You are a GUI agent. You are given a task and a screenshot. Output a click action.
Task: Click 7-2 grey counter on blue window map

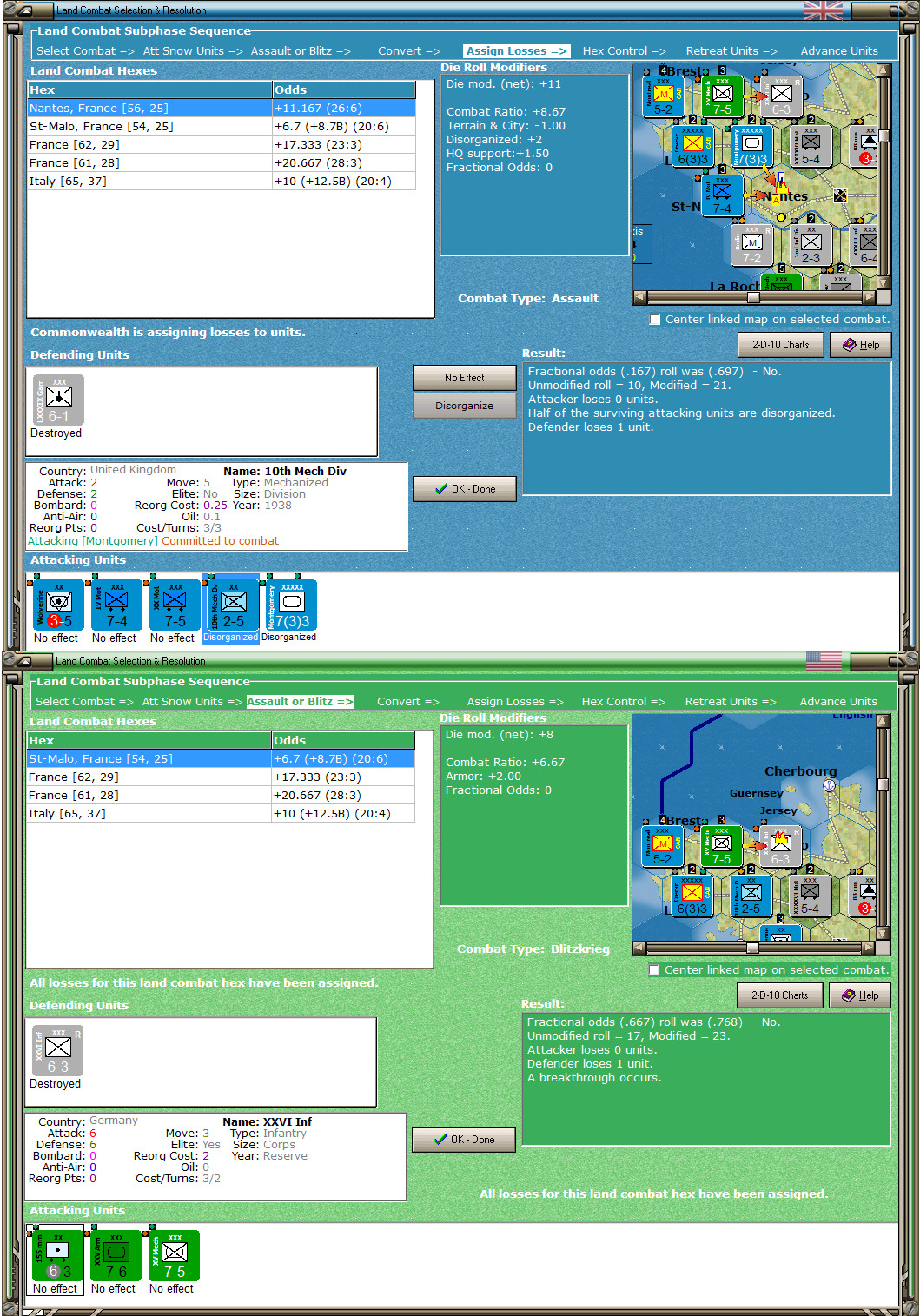coord(751,245)
